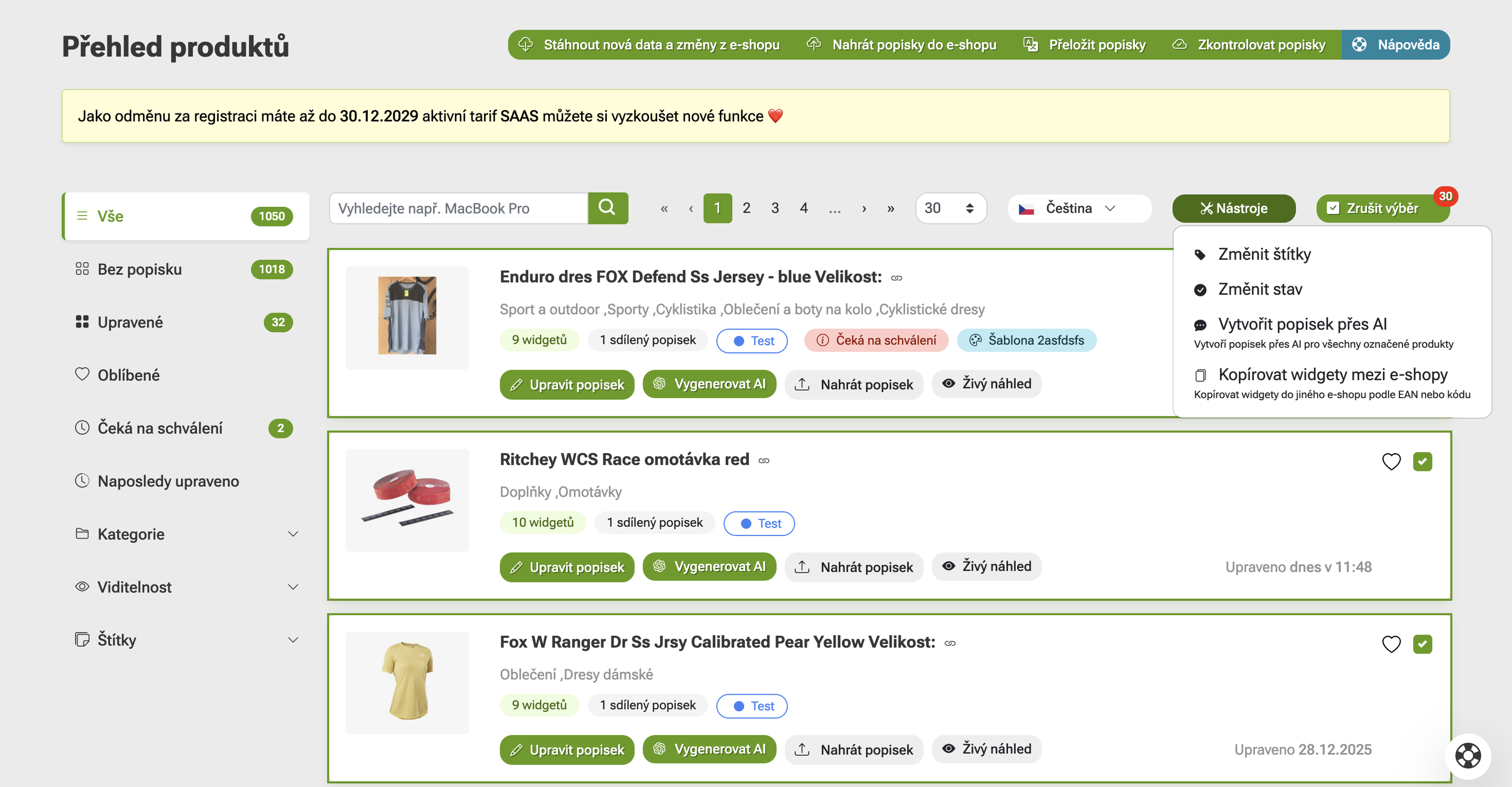Go to the last page arrow

(x=890, y=208)
